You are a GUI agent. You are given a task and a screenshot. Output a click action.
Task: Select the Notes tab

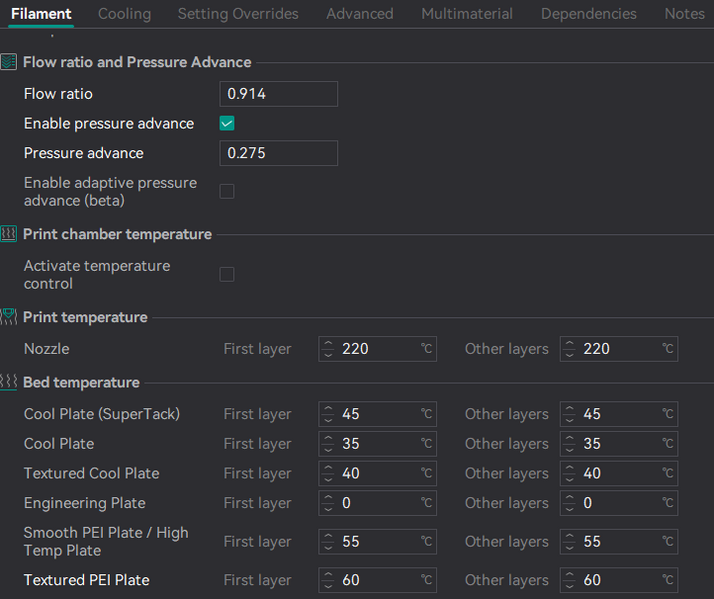[684, 14]
